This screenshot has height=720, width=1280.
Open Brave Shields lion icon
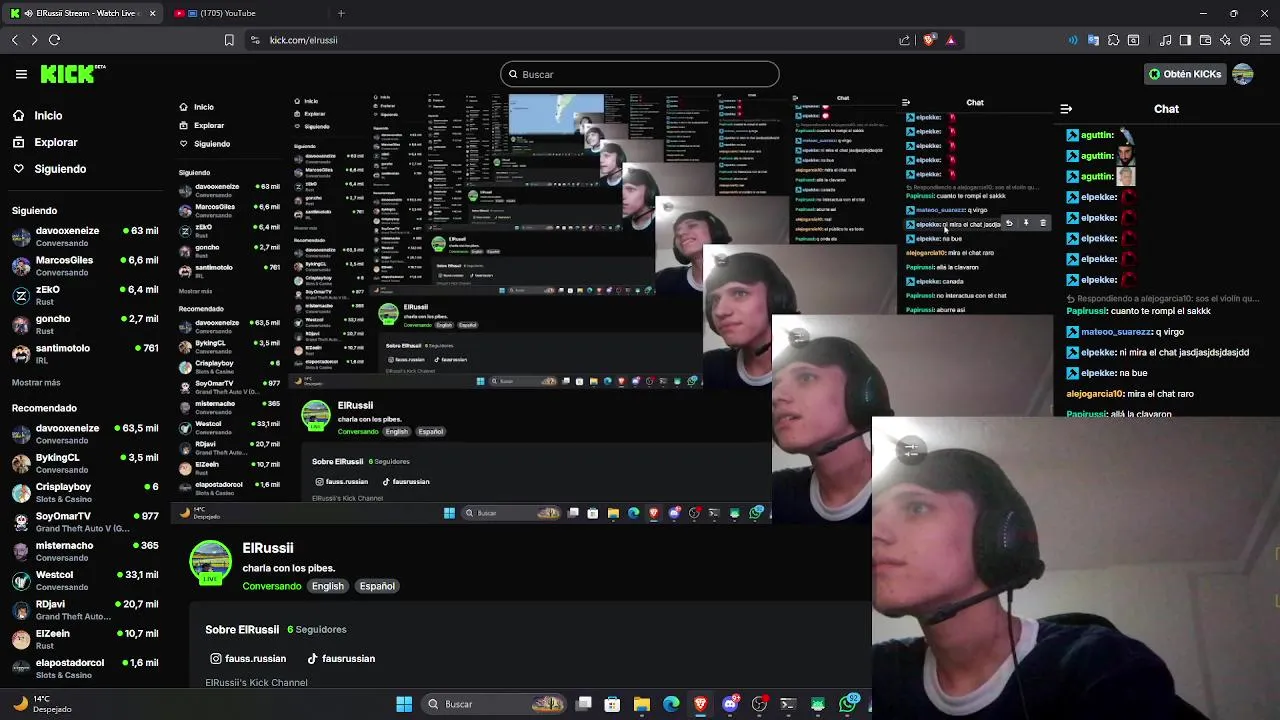[x=929, y=40]
